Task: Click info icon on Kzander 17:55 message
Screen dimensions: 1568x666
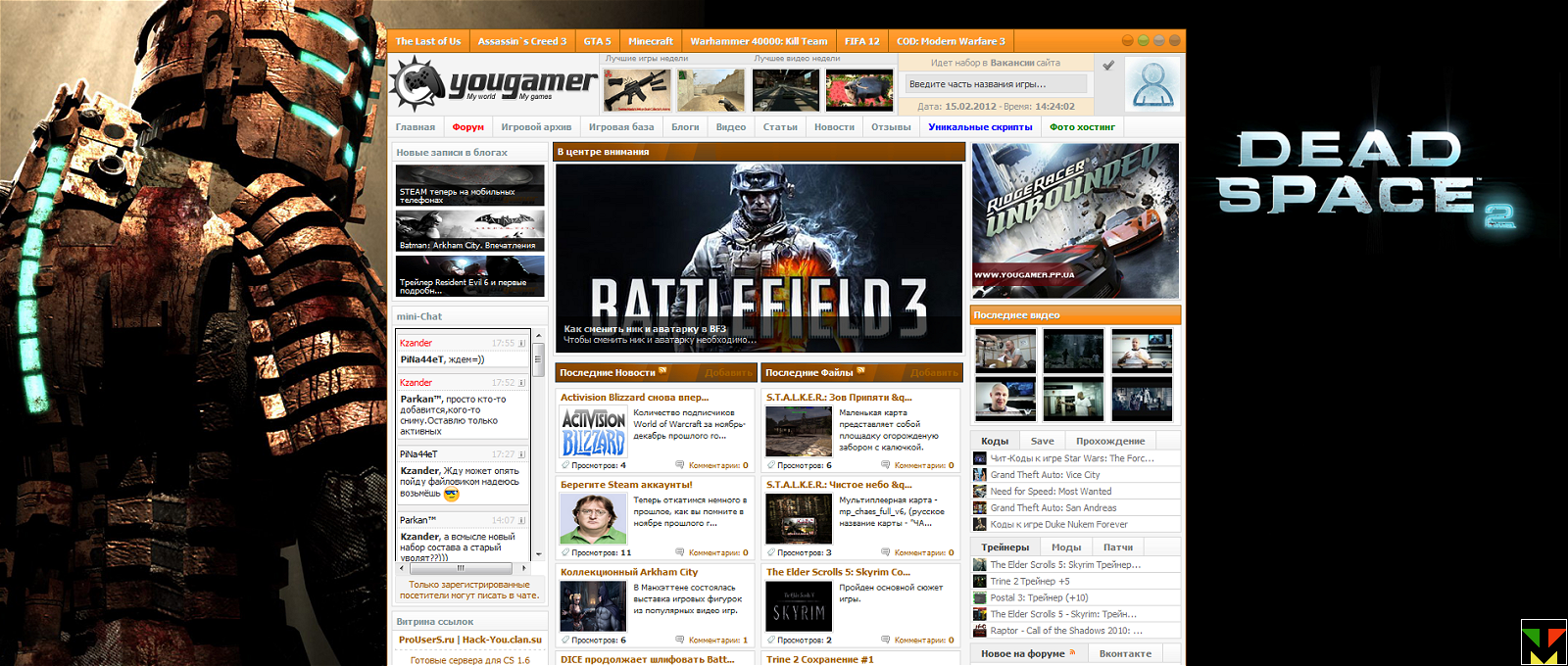Action: pyautogui.click(x=521, y=343)
